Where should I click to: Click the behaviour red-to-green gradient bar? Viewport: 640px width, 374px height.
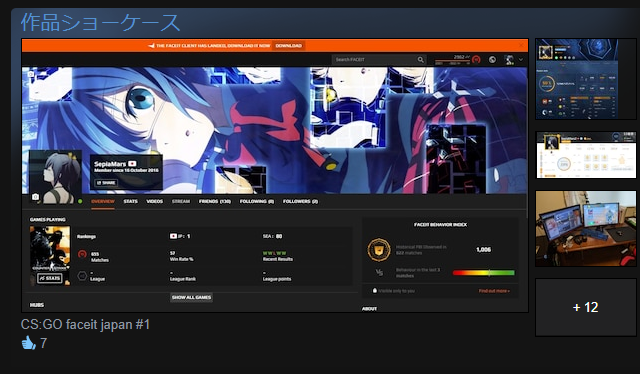click(484, 273)
